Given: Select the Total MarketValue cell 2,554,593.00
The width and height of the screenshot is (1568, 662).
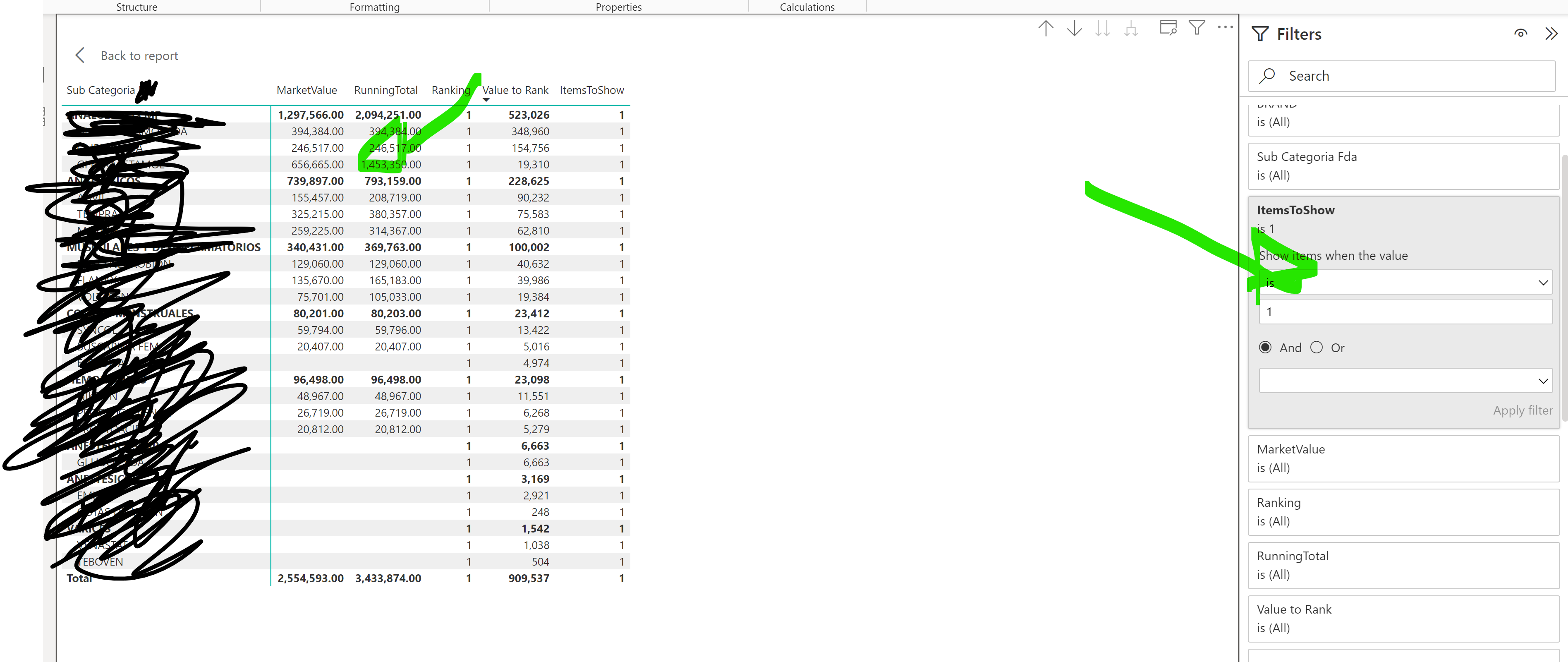Looking at the screenshot, I should click(x=311, y=578).
